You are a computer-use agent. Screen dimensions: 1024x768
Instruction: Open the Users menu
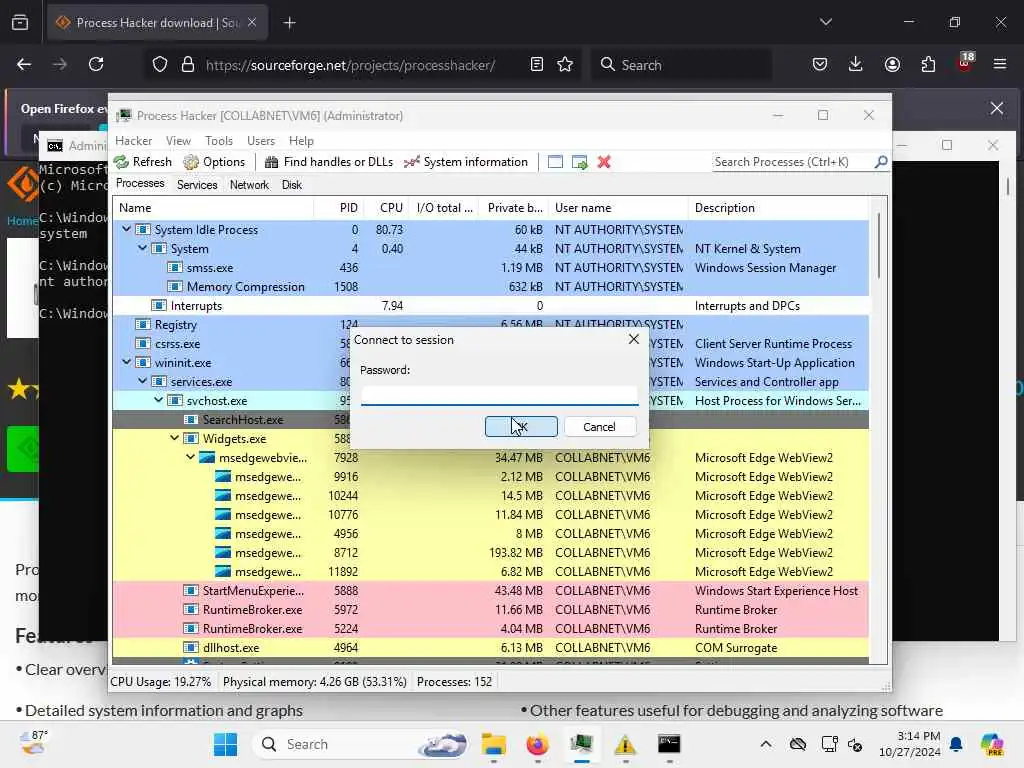(261, 141)
